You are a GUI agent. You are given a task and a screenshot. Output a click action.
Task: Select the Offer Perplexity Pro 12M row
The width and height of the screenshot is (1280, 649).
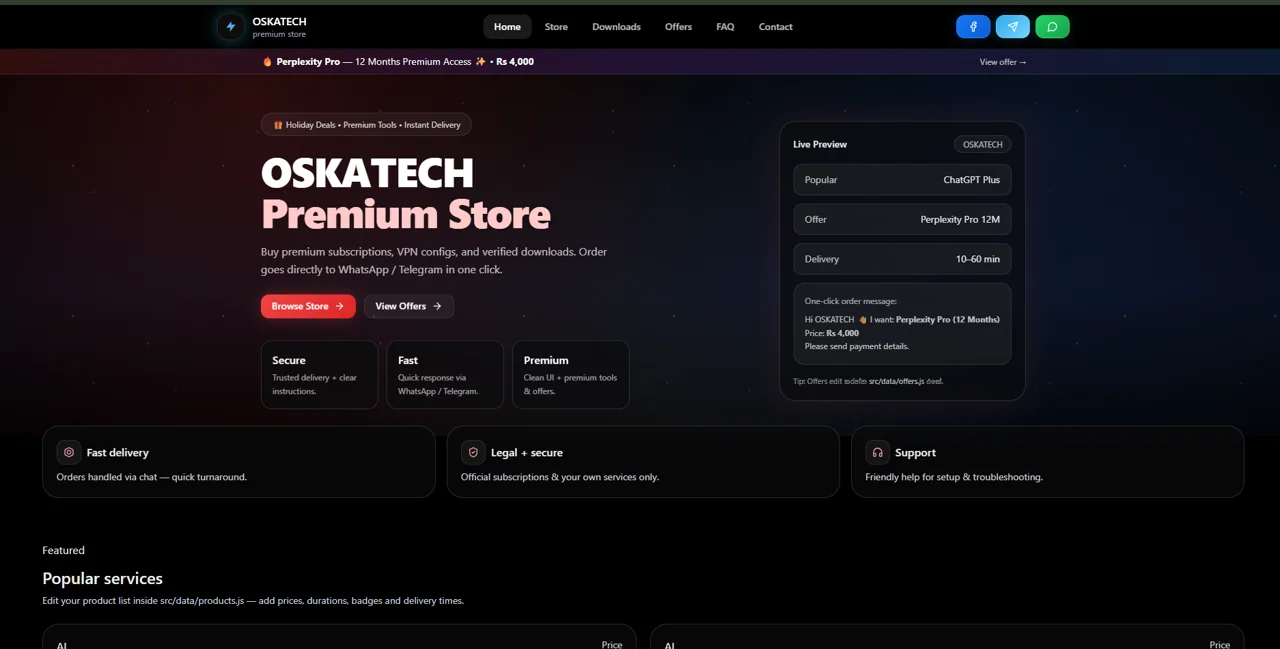pos(902,219)
